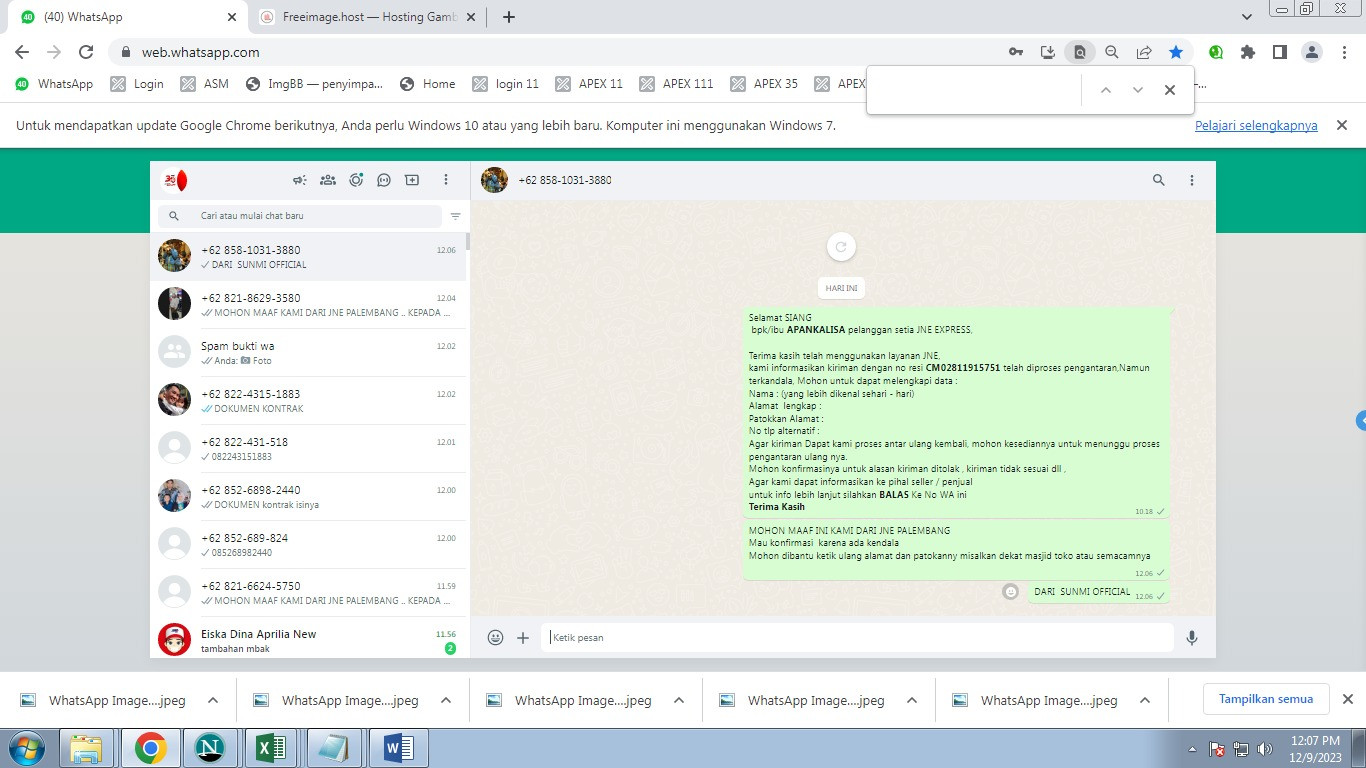Click the web.whatsapp.com address bar
1366x768 pixels.
(560, 52)
